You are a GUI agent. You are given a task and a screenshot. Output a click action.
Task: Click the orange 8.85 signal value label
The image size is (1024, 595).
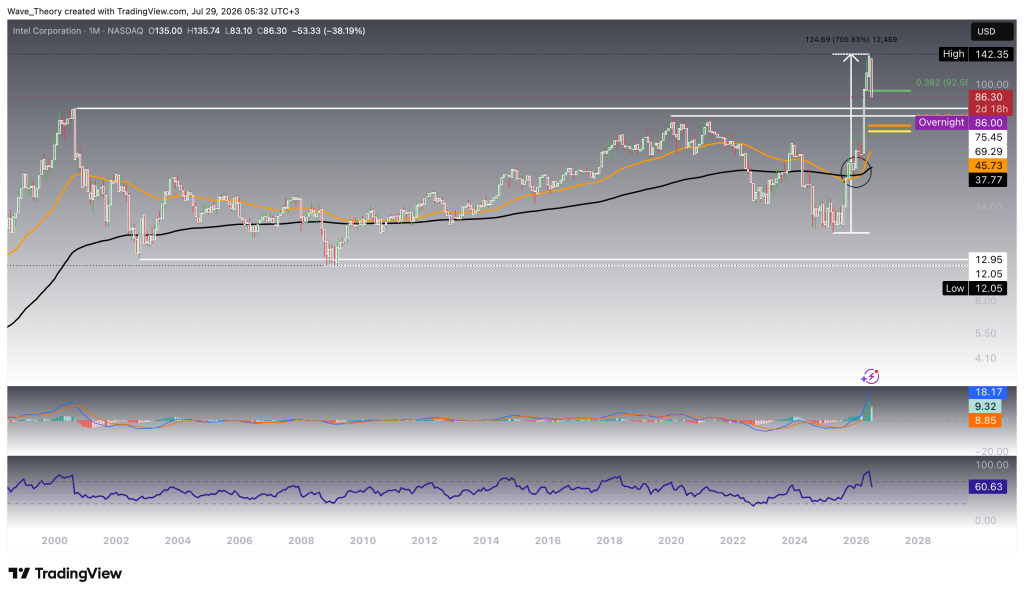coord(985,421)
